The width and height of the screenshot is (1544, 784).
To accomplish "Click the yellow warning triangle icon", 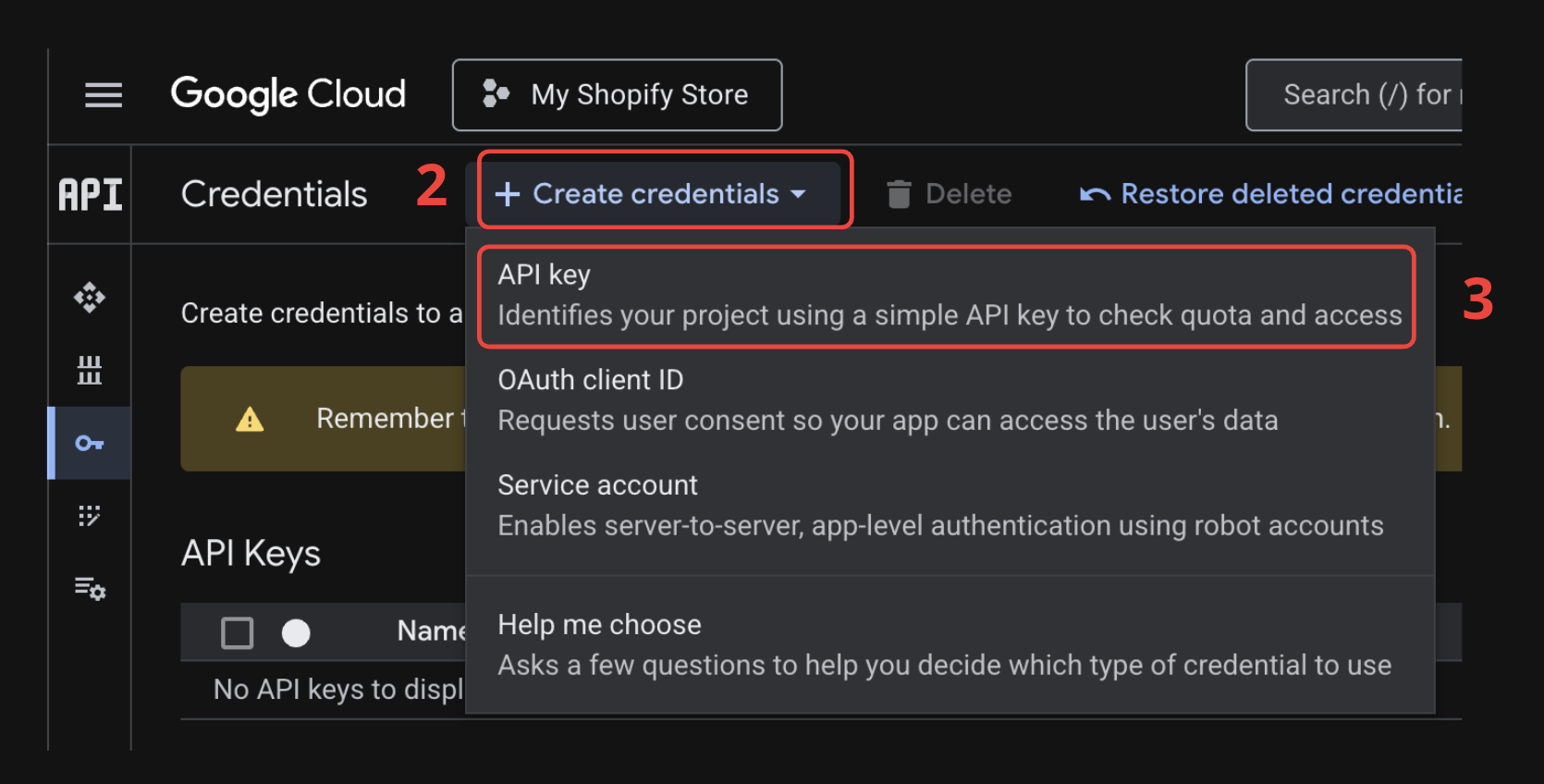I will 250,420.
